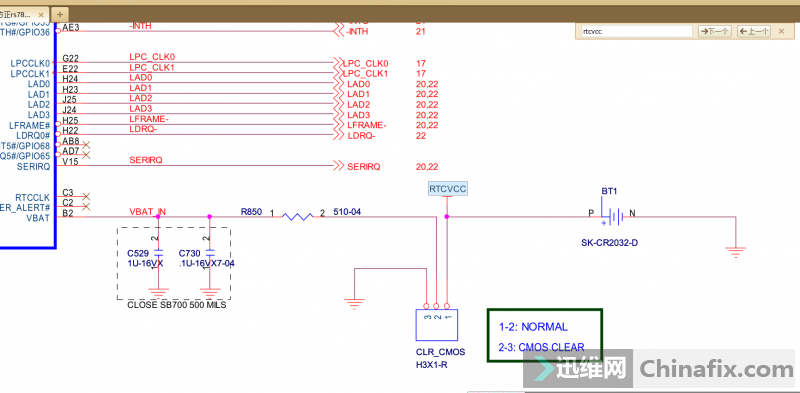Image resolution: width=800 pixels, height=393 pixels.
Task: Open a new tab with plus button
Action: [x=60, y=14]
